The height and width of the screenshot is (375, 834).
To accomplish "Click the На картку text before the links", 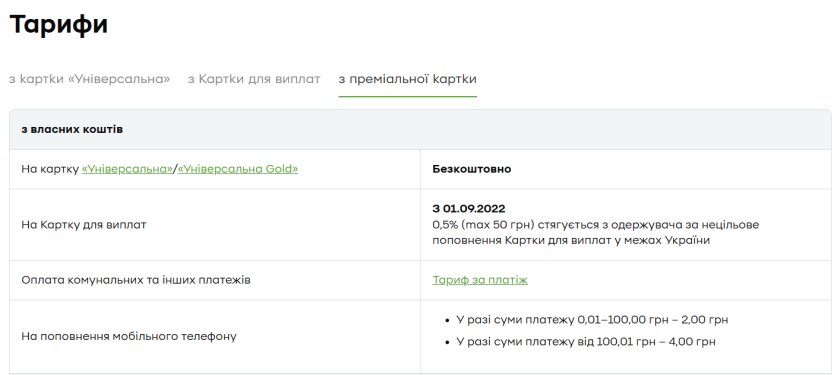I will pyautogui.click(x=50, y=169).
